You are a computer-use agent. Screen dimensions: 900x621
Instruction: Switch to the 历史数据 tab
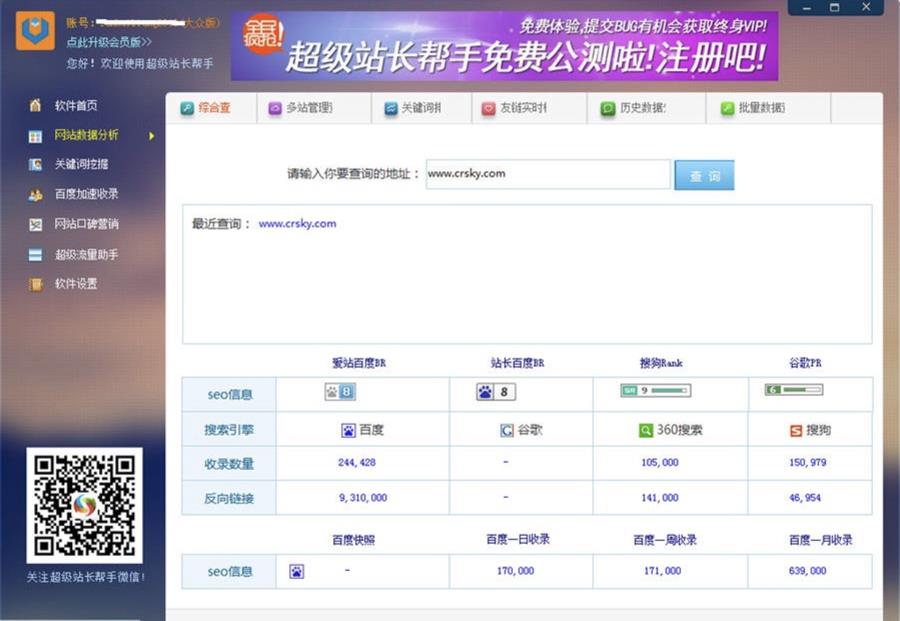pyautogui.click(x=646, y=108)
